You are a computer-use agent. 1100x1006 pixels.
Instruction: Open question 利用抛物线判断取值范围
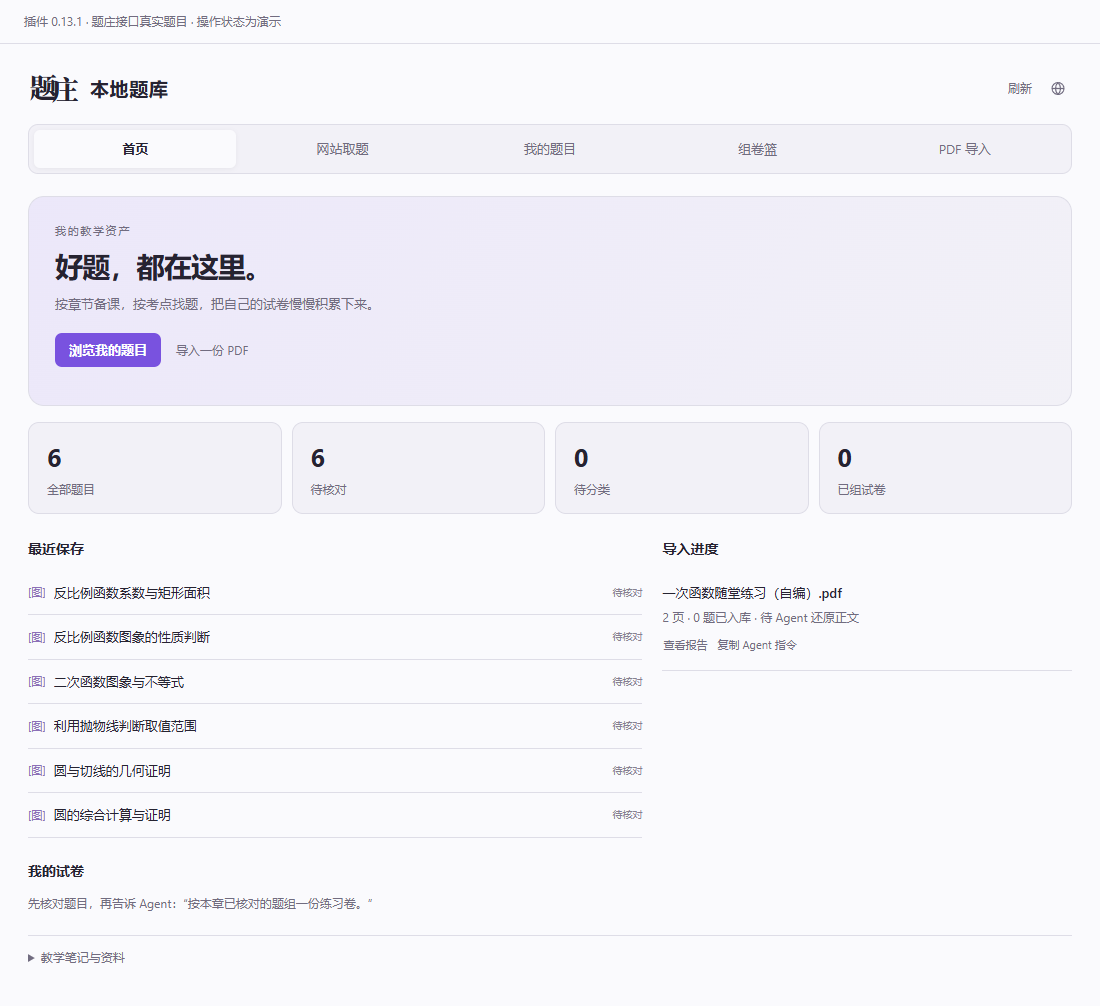pos(126,726)
